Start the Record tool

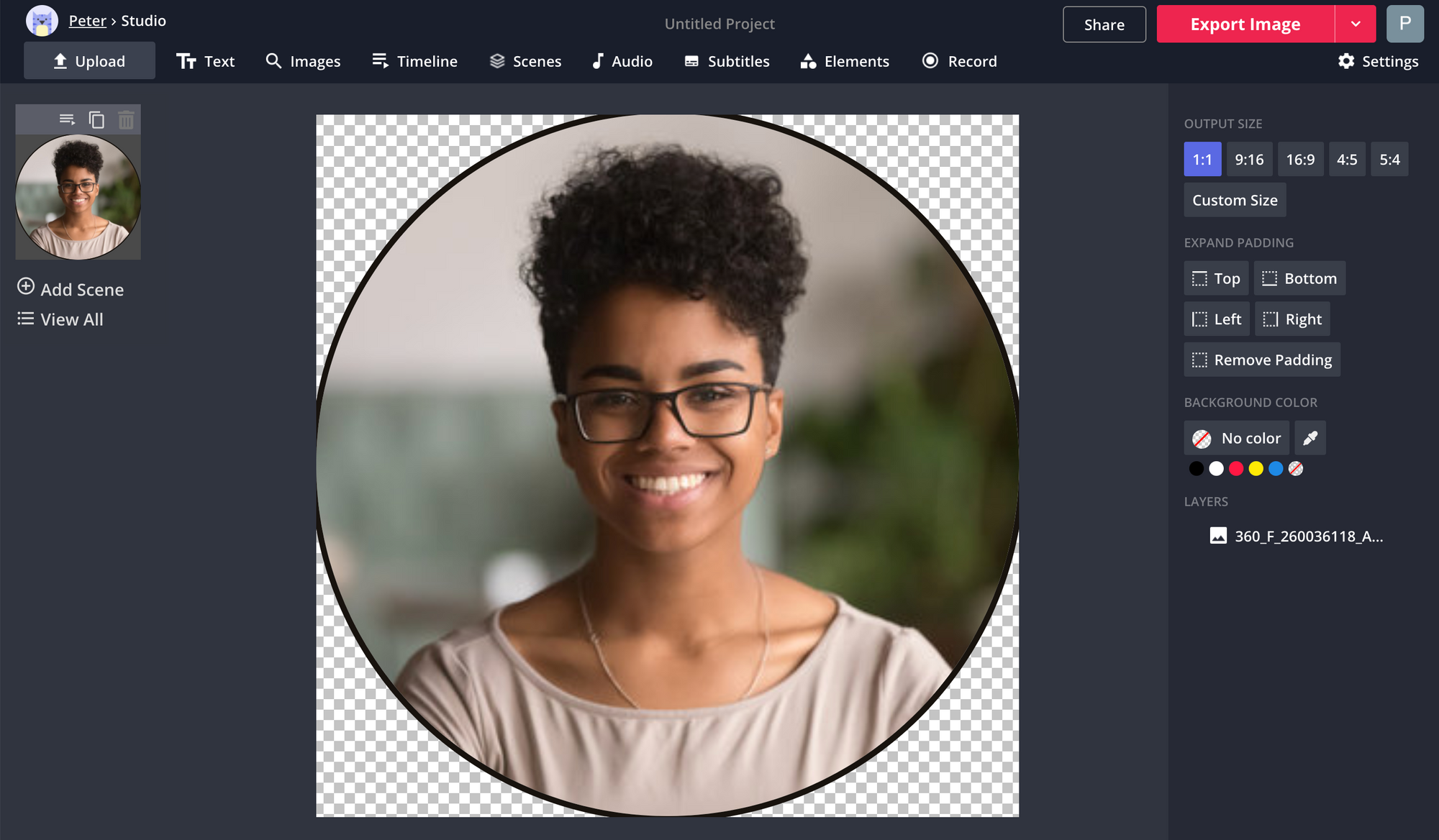pos(959,61)
